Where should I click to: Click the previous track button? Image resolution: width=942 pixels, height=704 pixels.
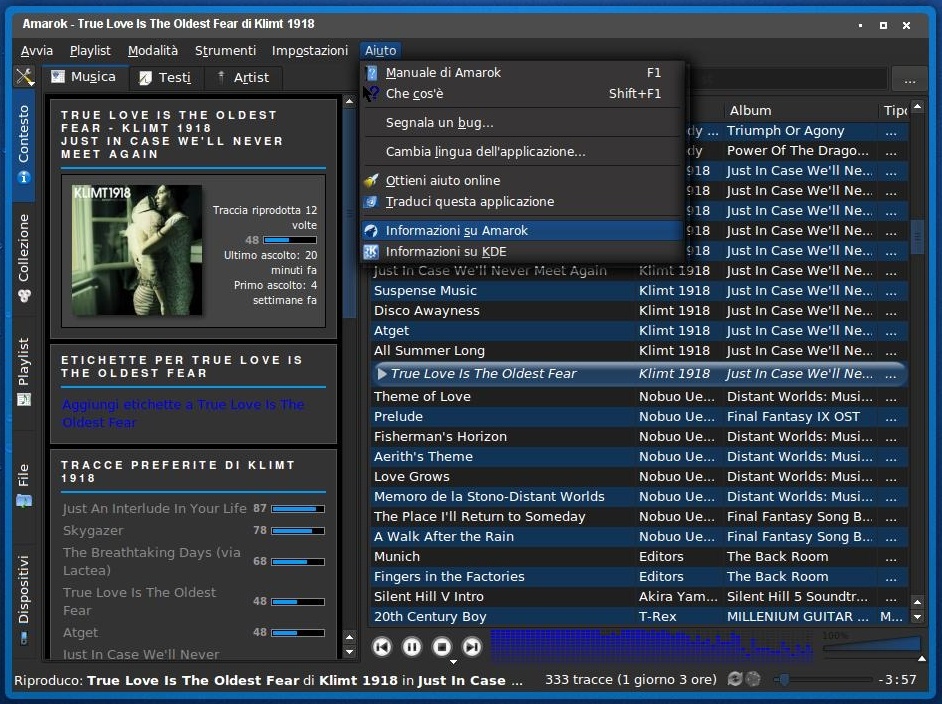point(382,646)
